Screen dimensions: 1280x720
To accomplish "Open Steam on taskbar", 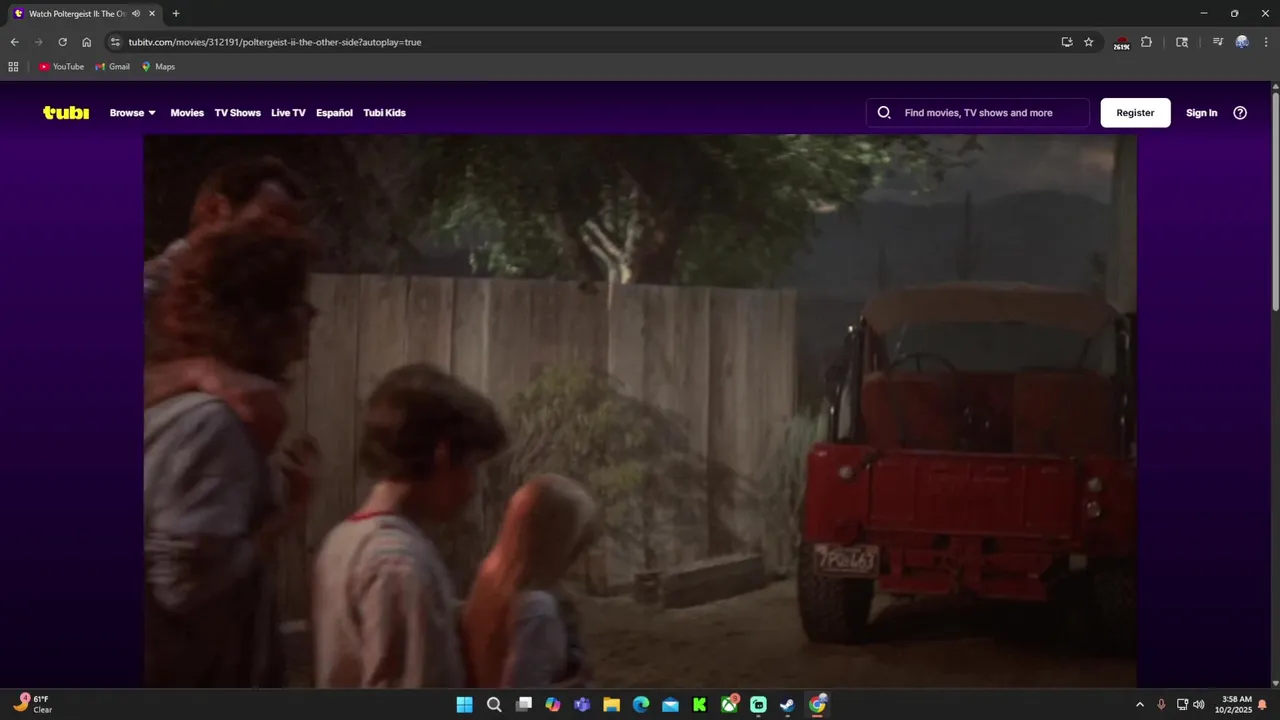I will [788, 705].
